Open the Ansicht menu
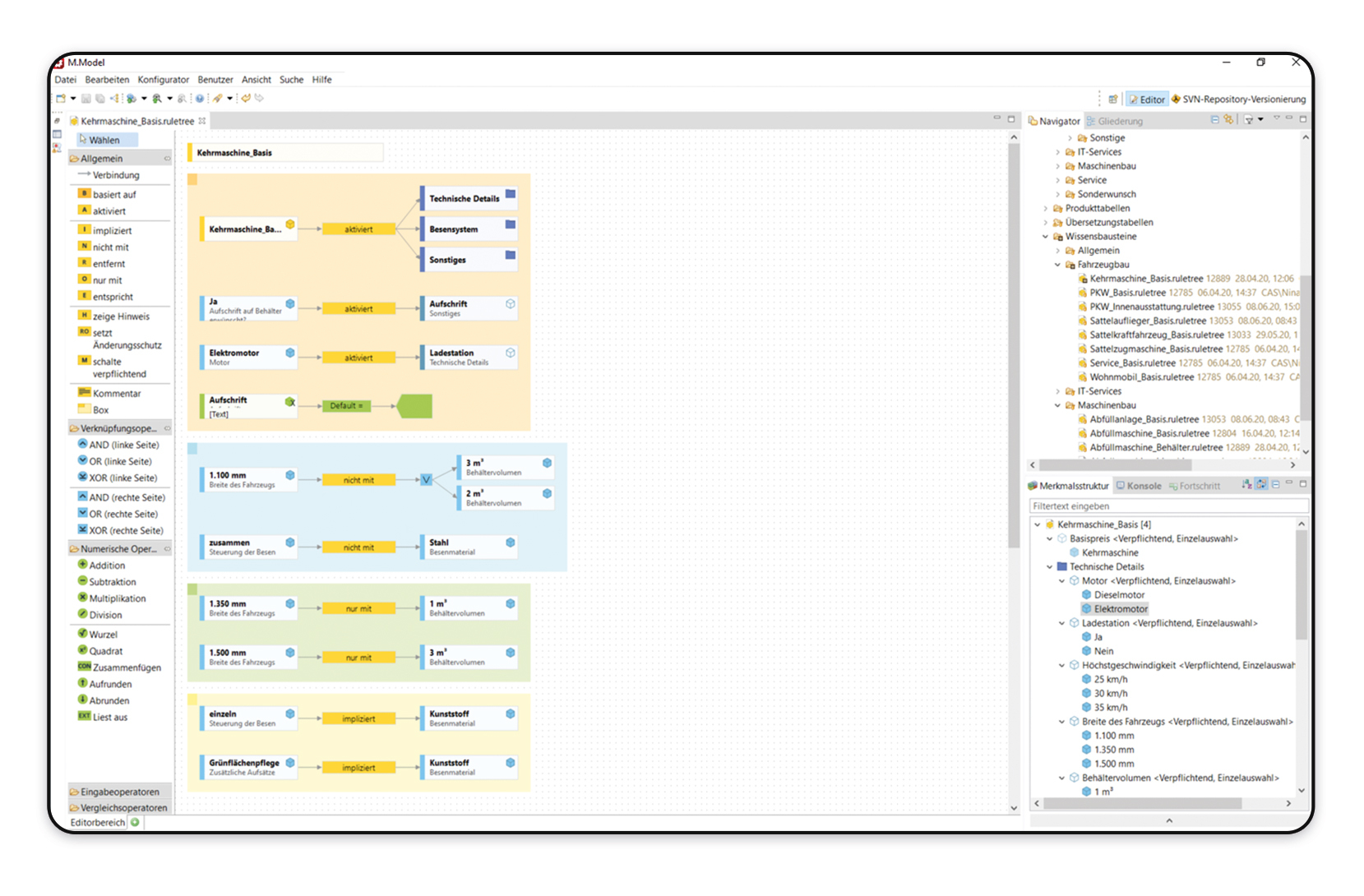The width and height of the screenshot is (1364, 896). [x=256, y=80]
